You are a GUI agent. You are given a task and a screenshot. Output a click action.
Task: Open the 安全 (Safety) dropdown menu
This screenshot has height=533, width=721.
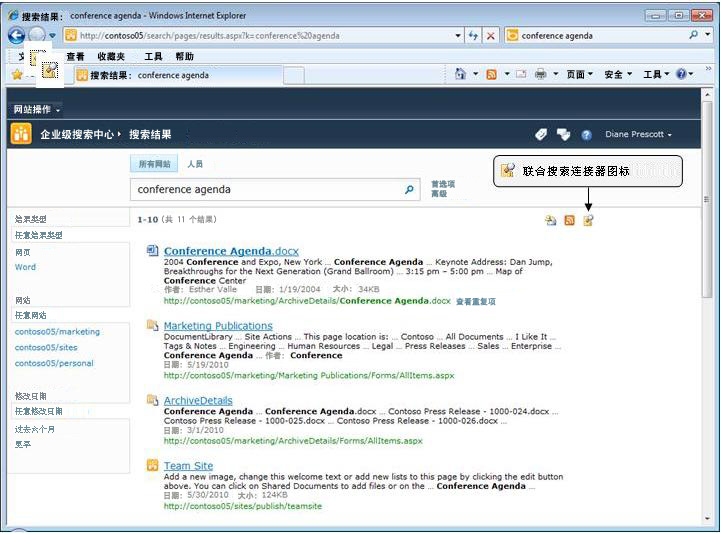coord(618,74)
